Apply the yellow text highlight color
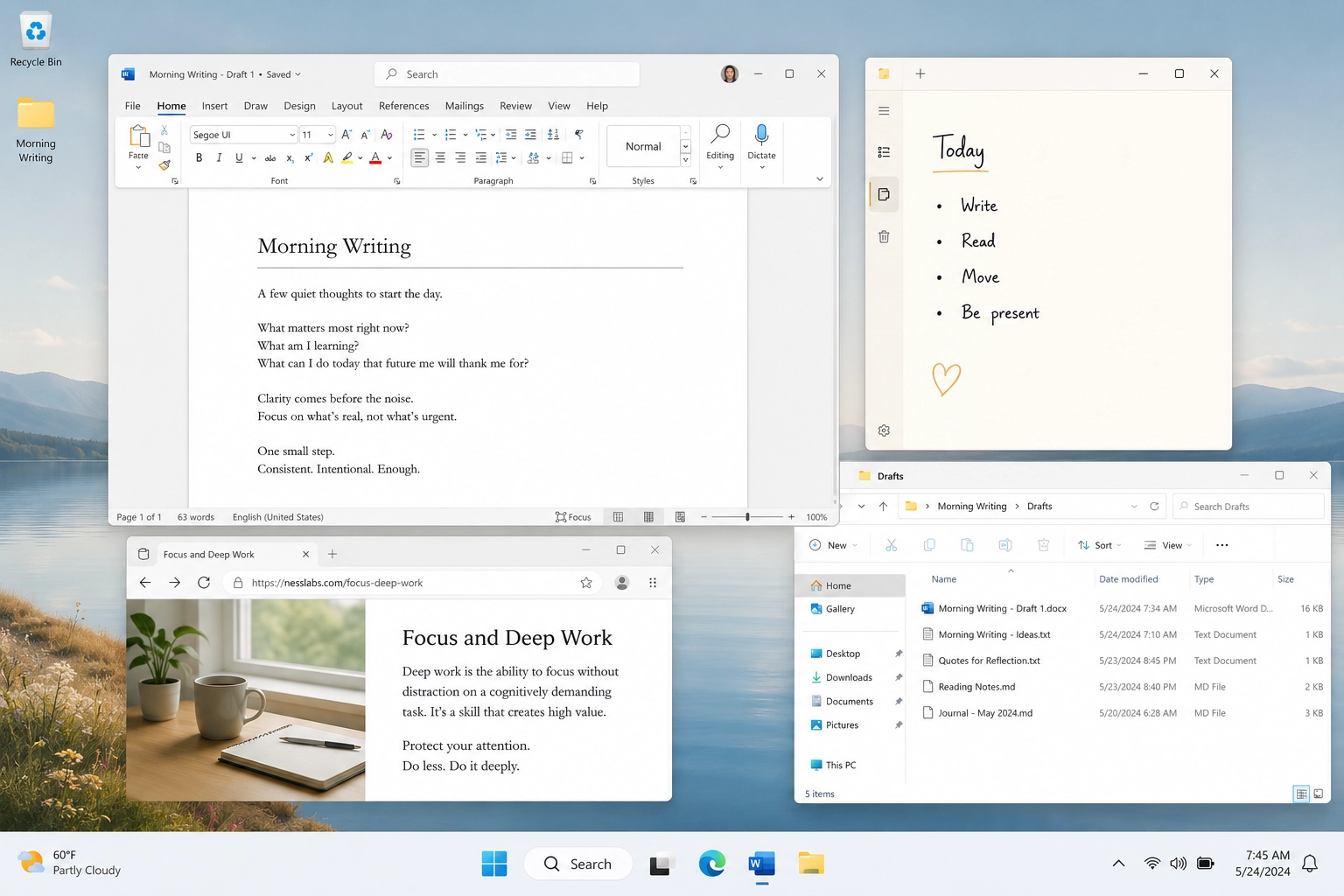Screen dimensions: 1344x896 pos(347,158)
